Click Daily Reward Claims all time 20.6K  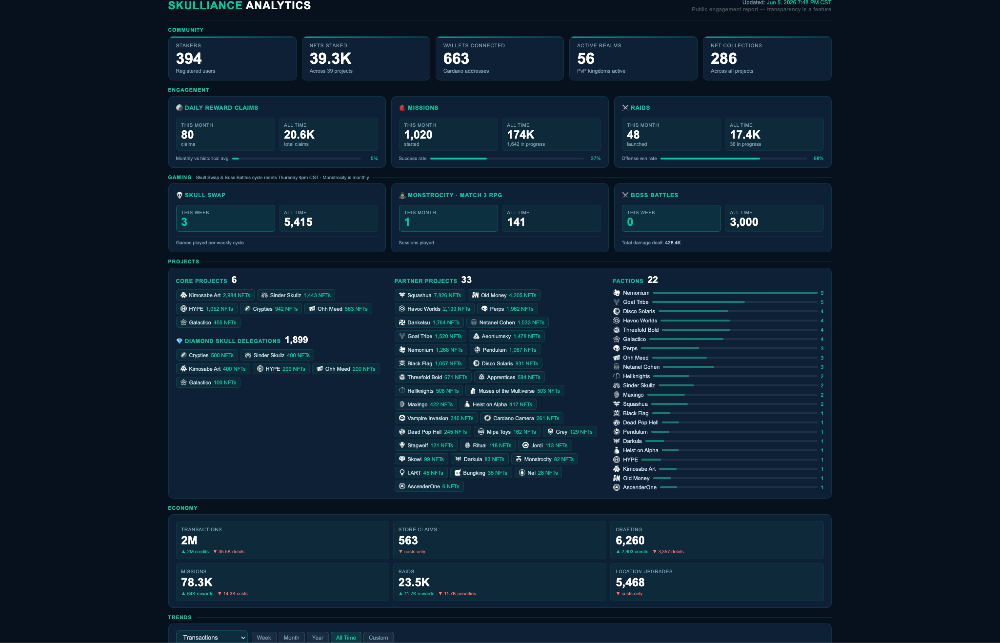point(299,135)
